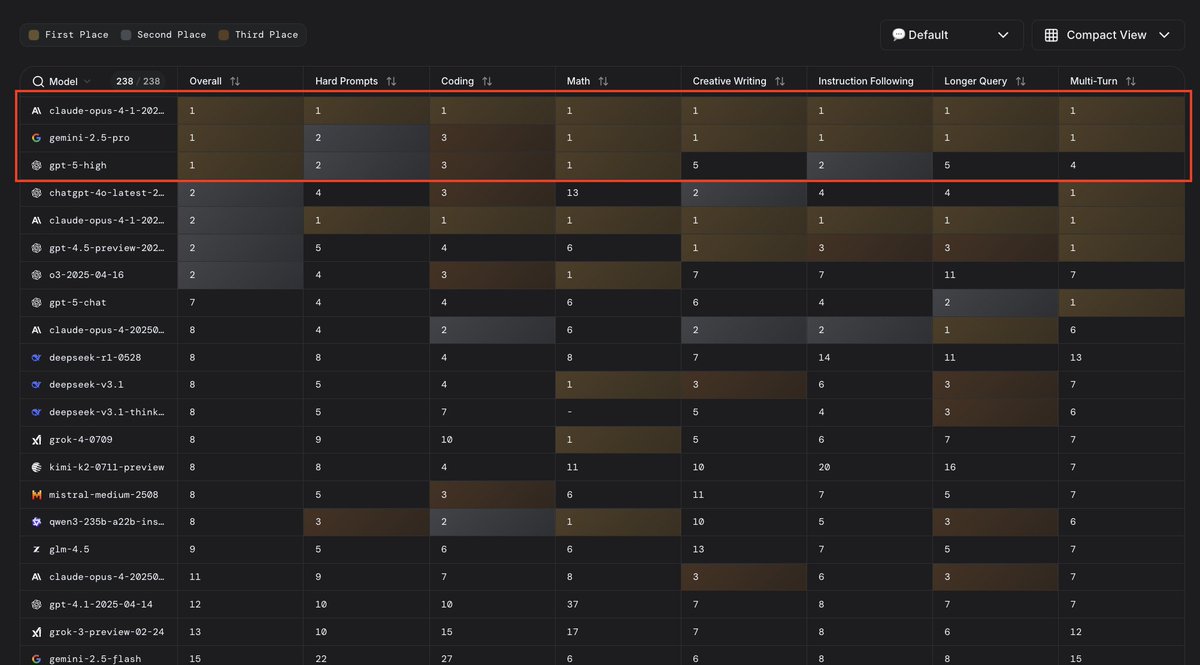Click the Third Place legend swatch

(x=224, y=35)
